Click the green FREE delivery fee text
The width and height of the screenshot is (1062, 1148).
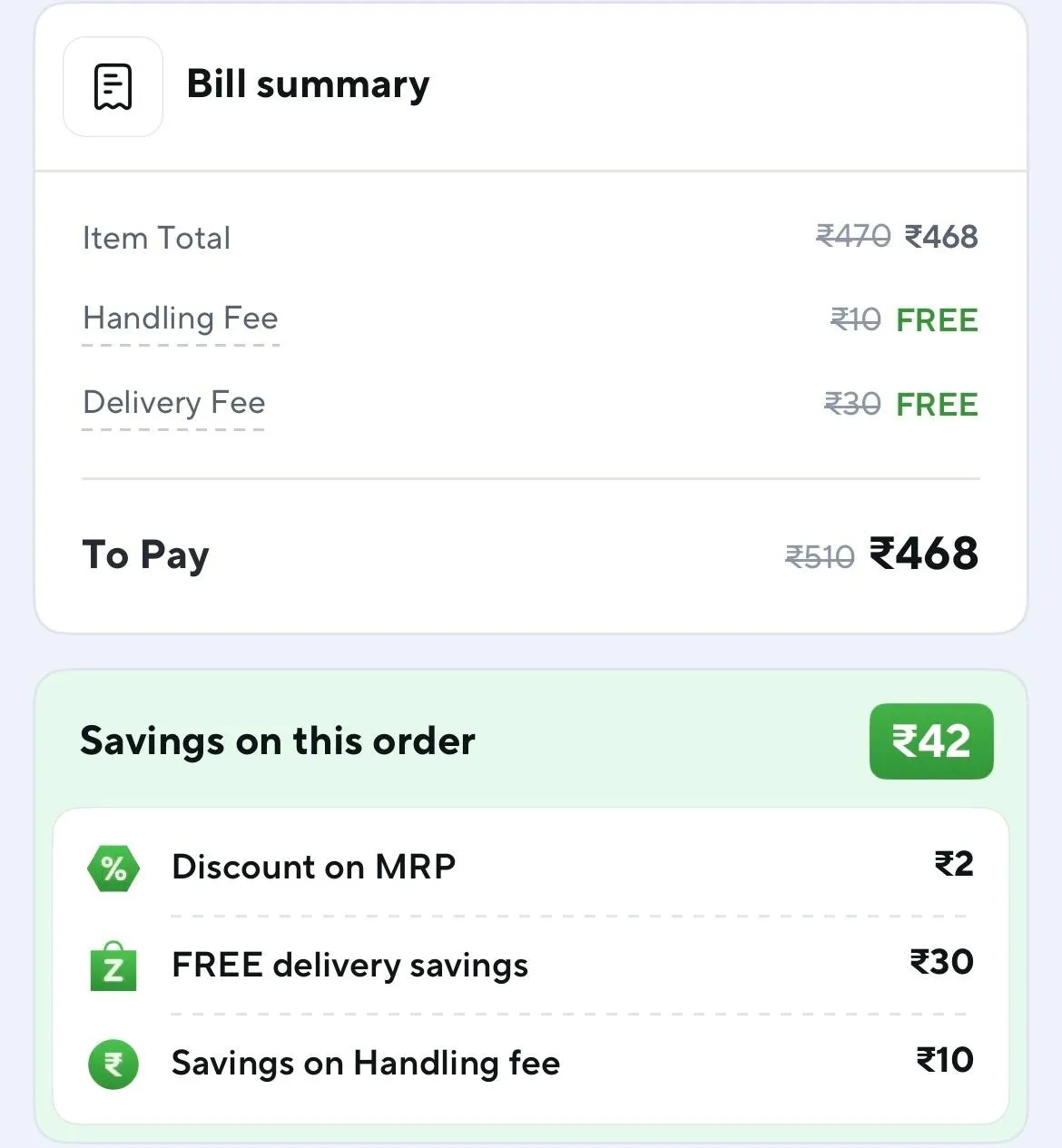pos(937,405)
